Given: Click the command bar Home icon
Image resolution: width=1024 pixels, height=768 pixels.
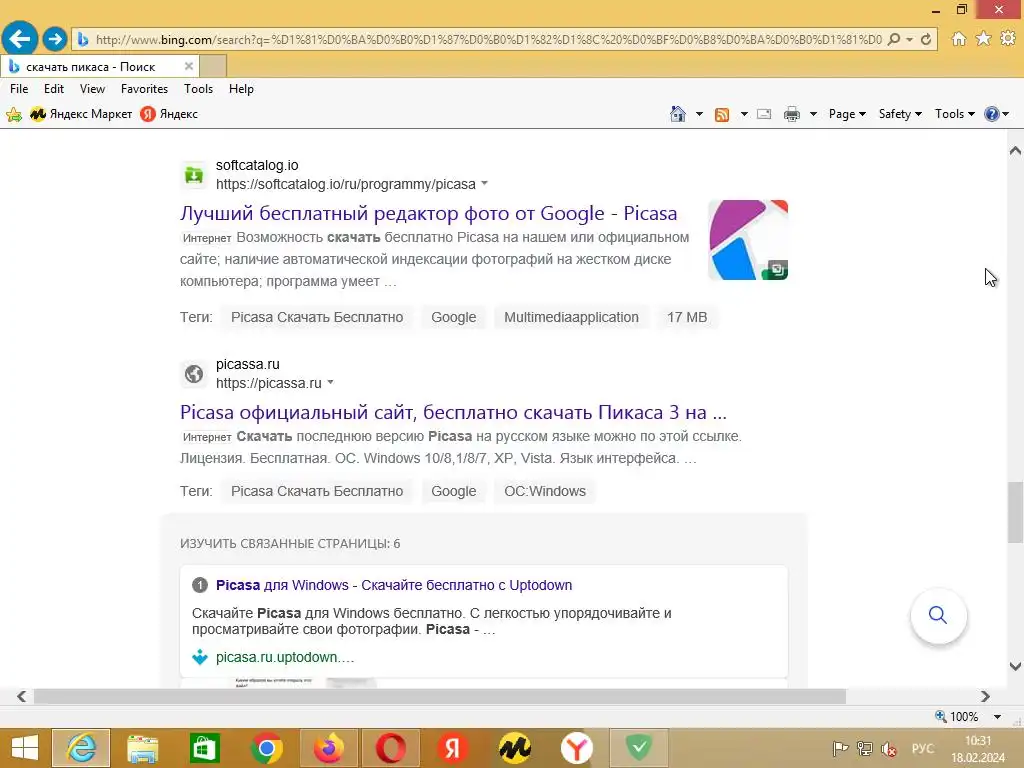Looking at the screenshot, I should pos(678,114).
